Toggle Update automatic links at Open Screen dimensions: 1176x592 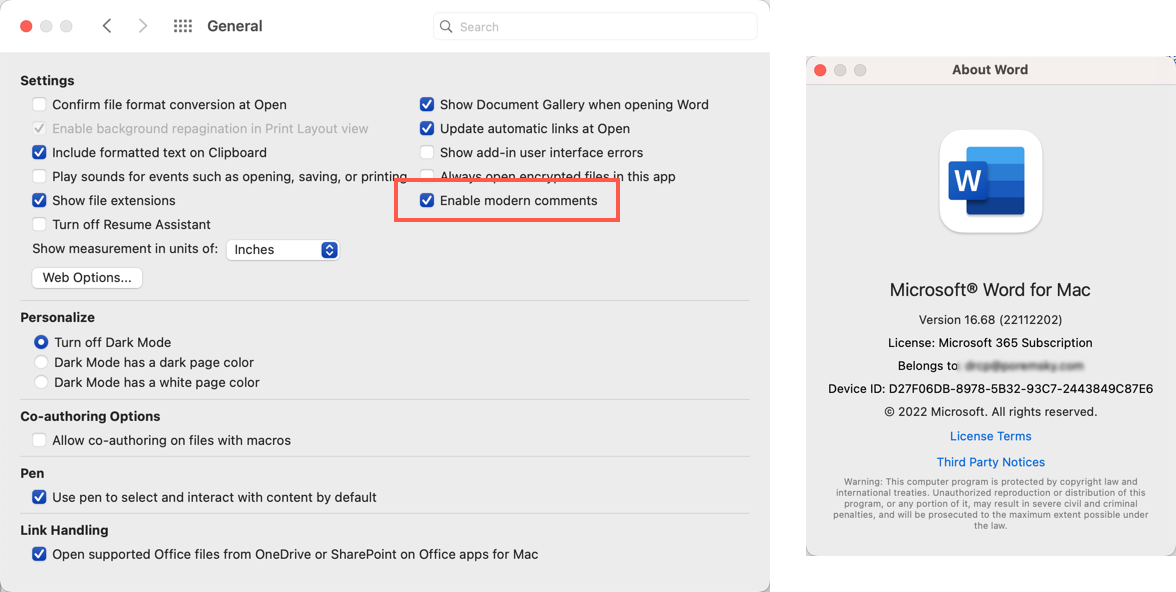click(427, 128)
